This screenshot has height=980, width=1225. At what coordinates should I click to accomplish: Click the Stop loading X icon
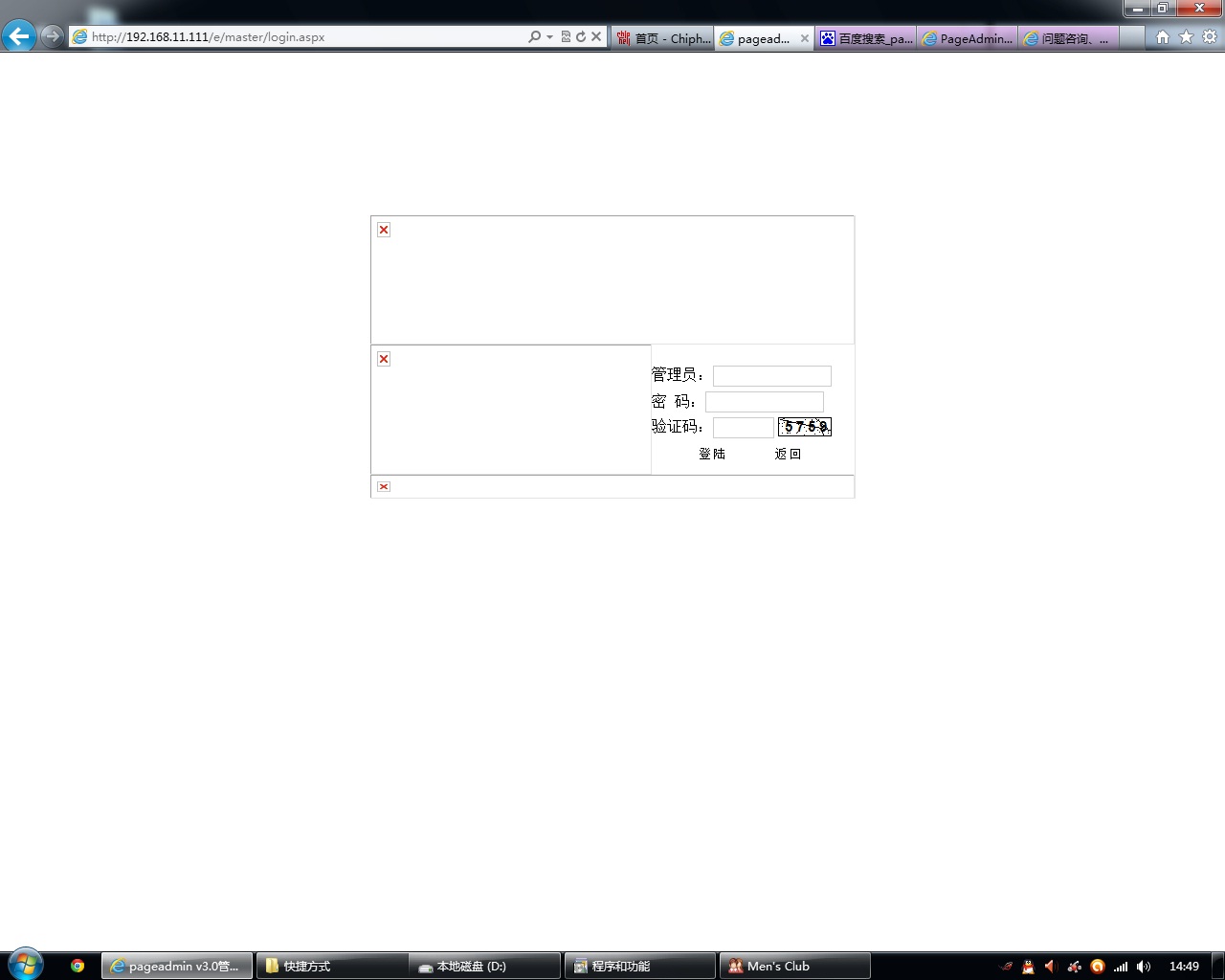(x=596, y=36)
